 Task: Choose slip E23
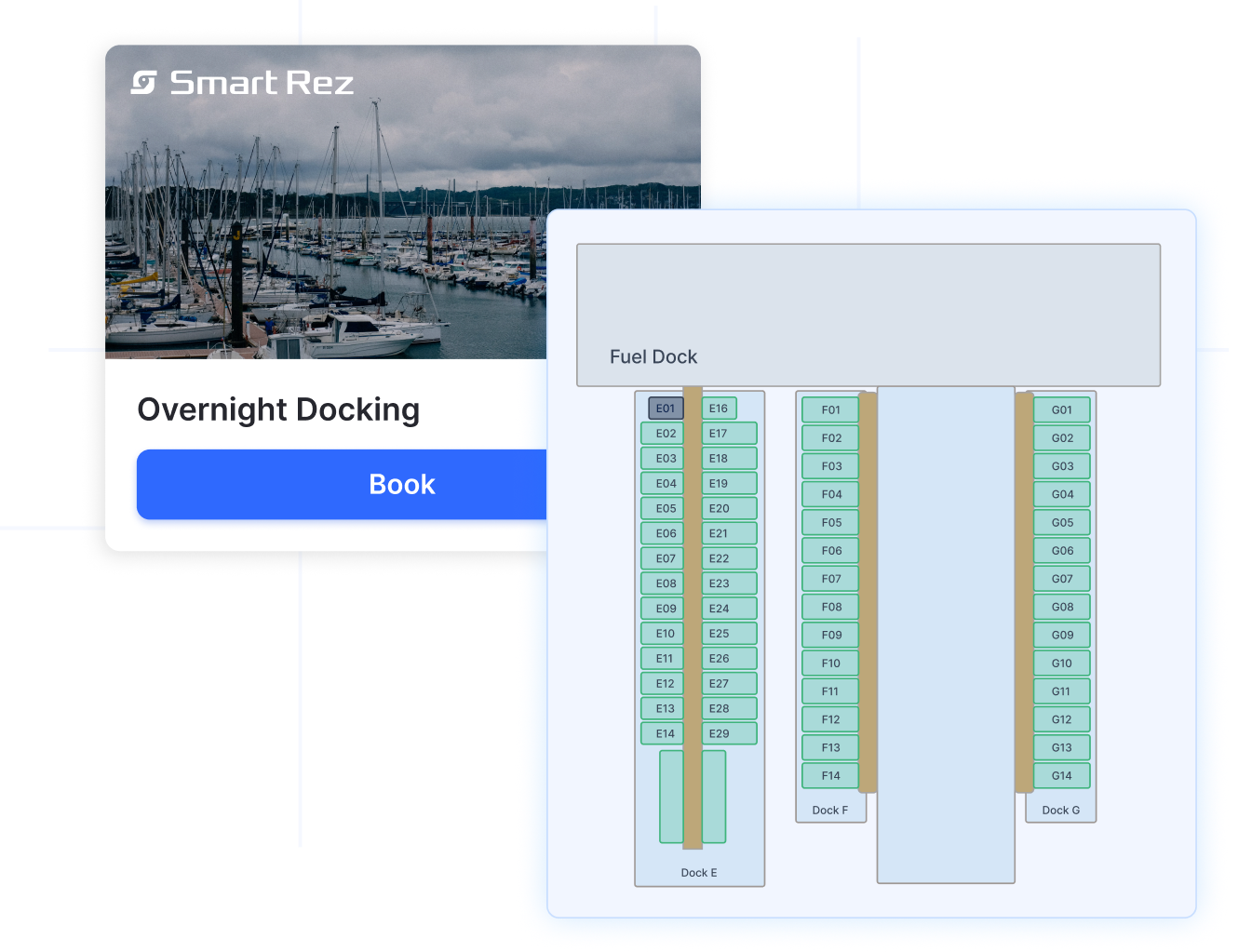click(x=729, y=584)
